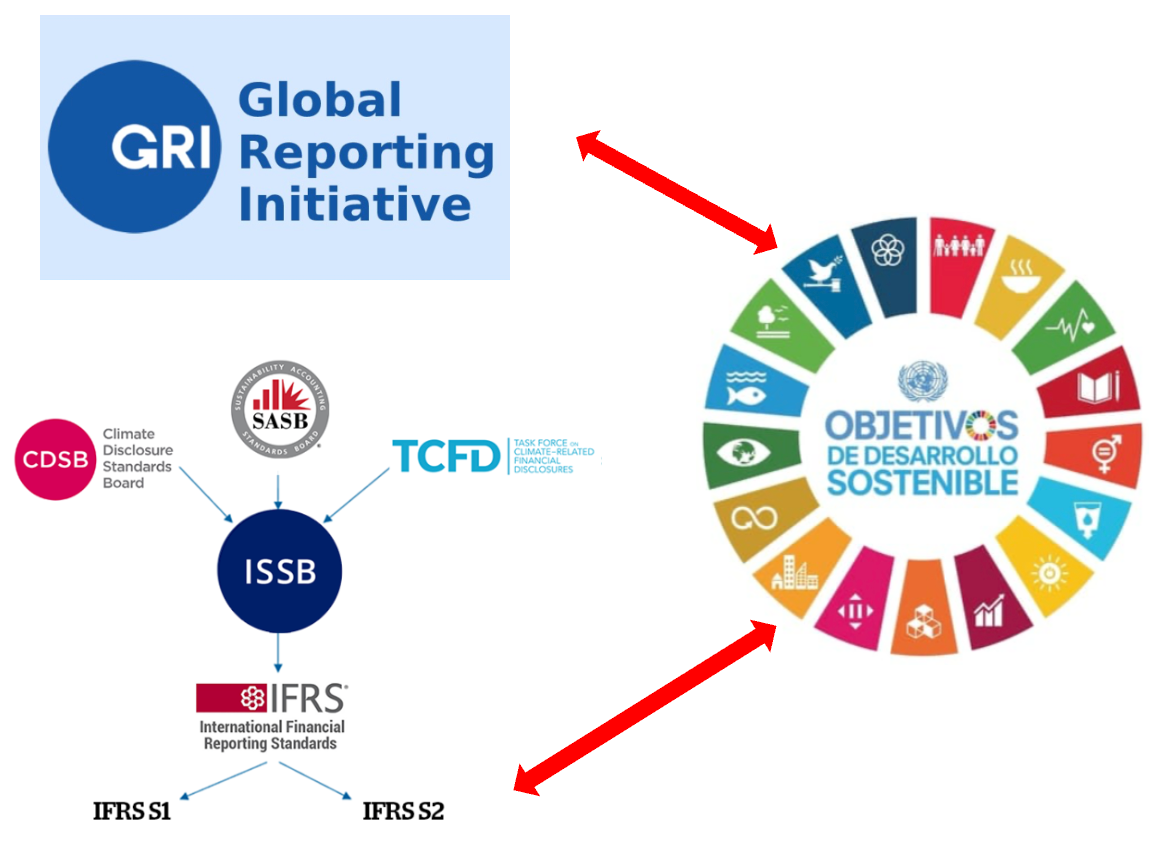Click 'OBJETIVOS DE DESARROLLO SOSTENIBLE' title text
The width and height of the screenshot is (1162, 842).
[x=922, y=454]
